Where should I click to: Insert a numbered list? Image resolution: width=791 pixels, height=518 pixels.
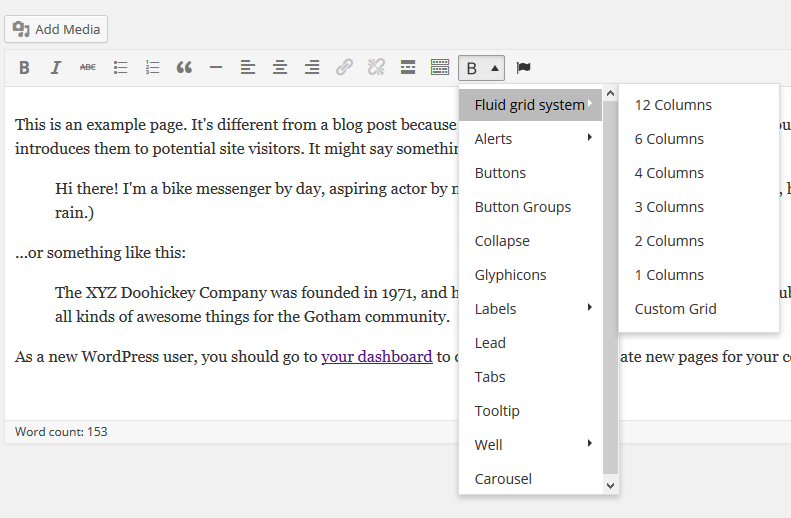coord(152,67)
